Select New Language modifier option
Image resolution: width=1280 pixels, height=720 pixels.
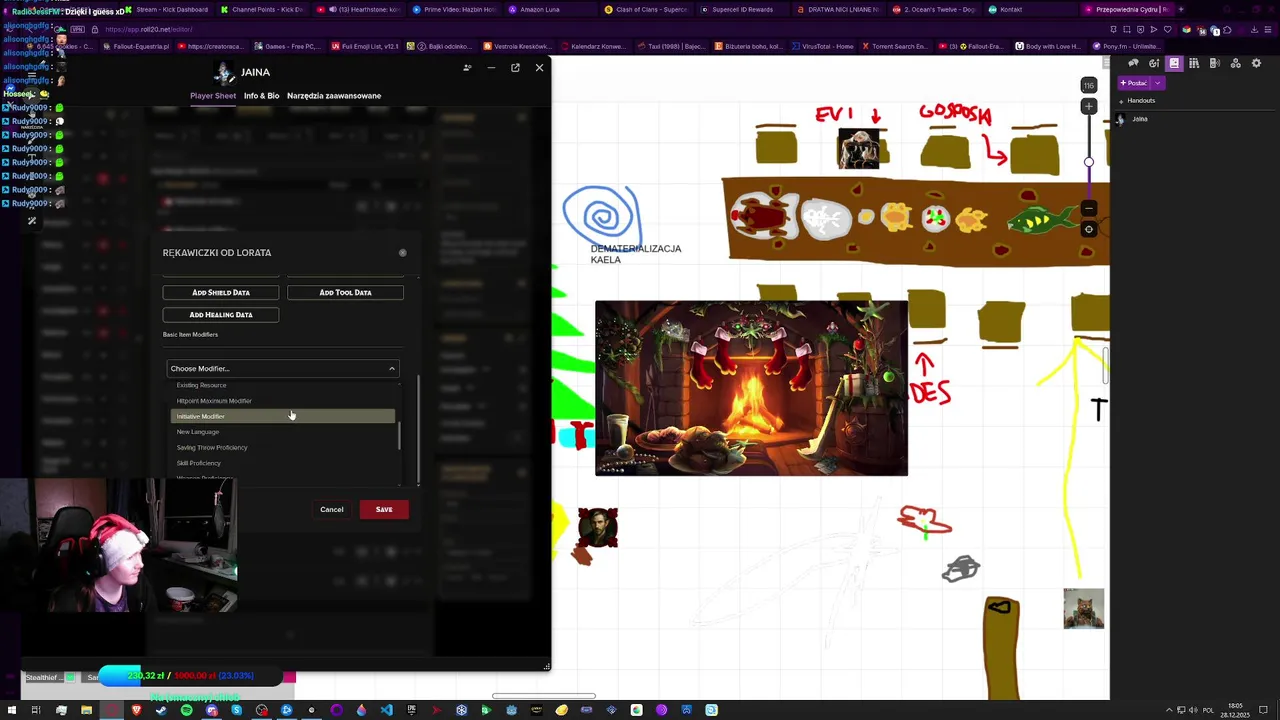pyautogui.click(x=284, y=432)
